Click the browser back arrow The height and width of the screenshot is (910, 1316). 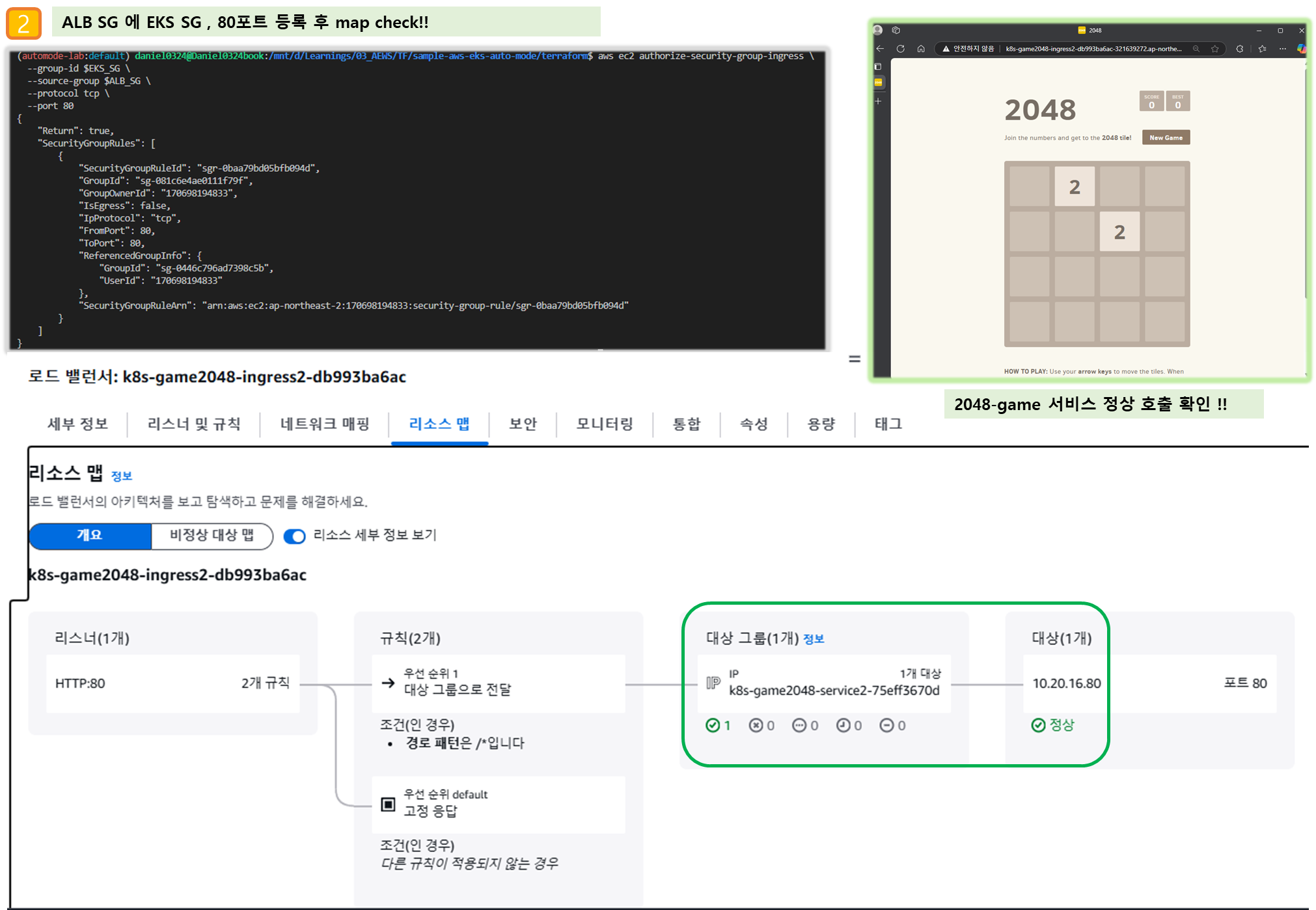pos(880,49)
